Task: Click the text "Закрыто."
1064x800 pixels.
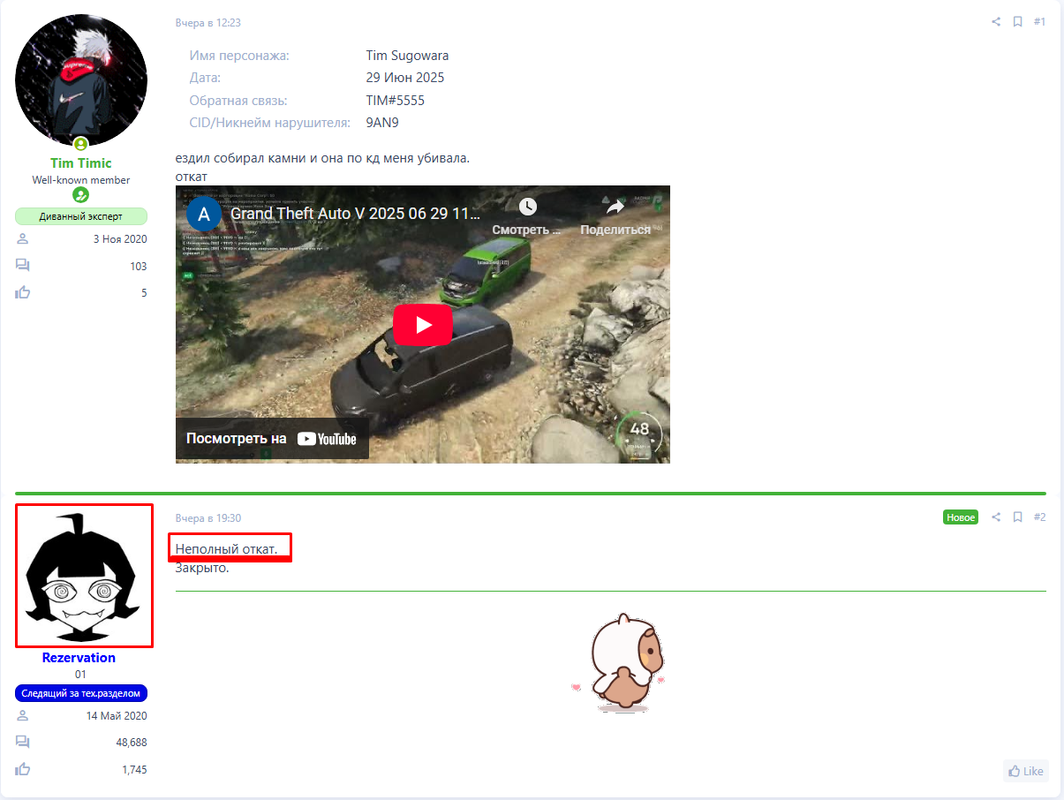Action: [x=202, y=567]
